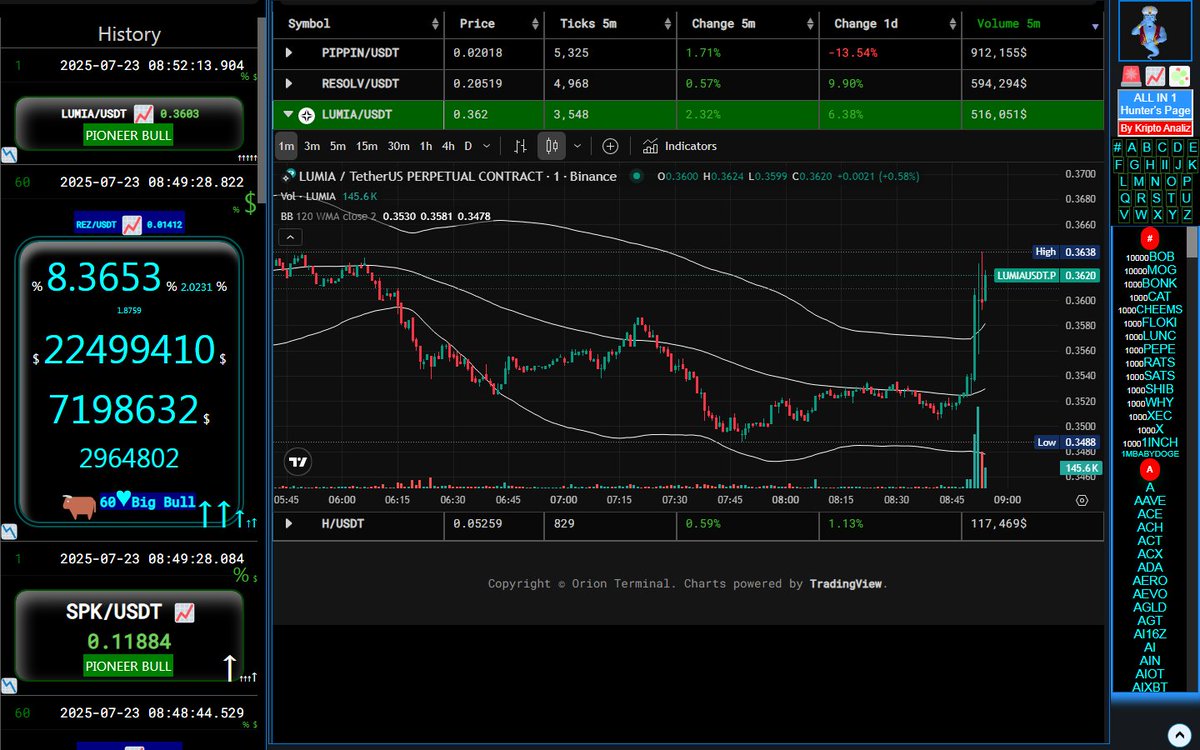Image resolution: width=1200 pixels, height=750 pixels.
Task: Click the TradingView link in the copyright line
Action: 846,583
